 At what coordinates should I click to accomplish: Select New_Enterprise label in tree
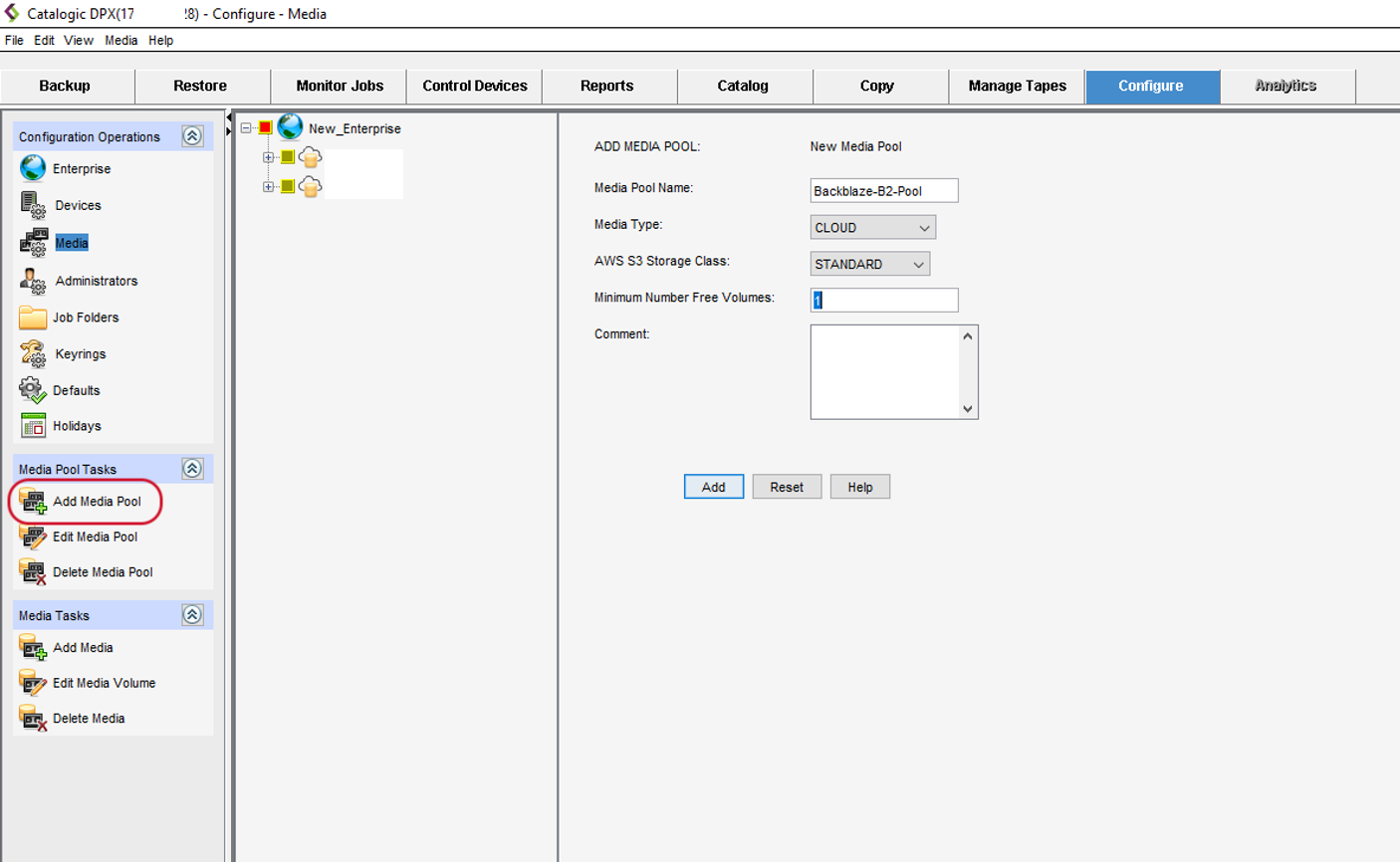pos(354,128)
